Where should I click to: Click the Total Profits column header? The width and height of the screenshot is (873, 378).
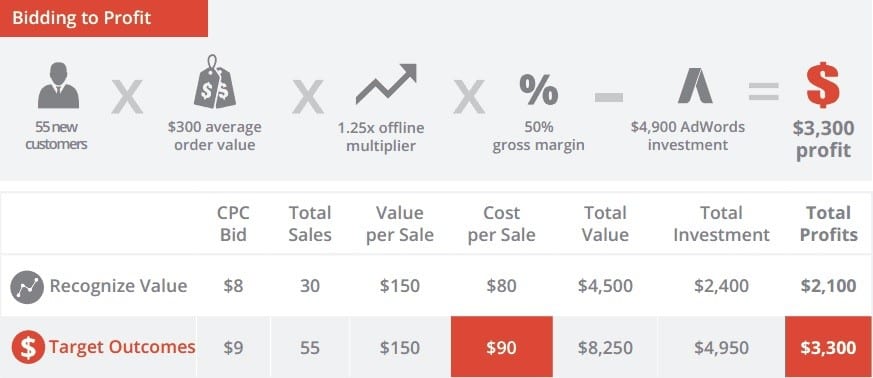828,224
